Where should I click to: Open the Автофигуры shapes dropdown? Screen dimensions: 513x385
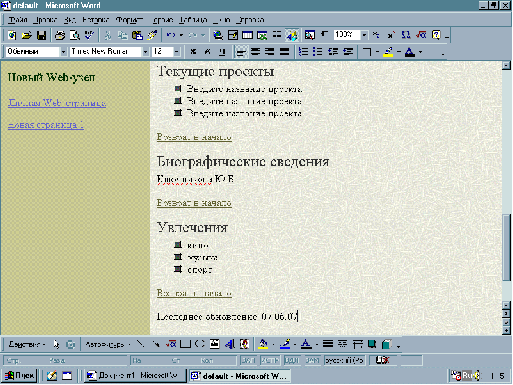[x=107, y=344]
